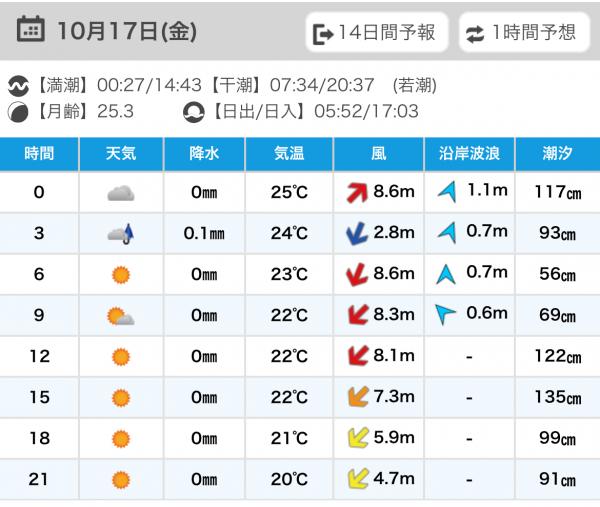Click the tide wave icon next to 満潮
Screen dimensions: 600x507
tap(19, 87)
